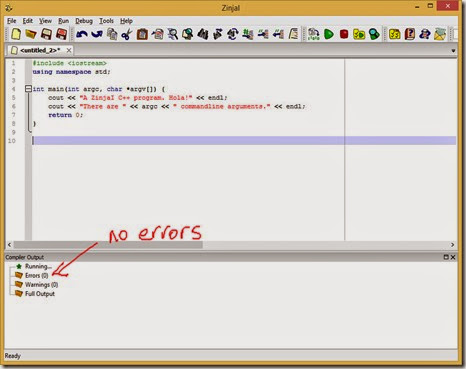This screenshot has height=369, width=466.
Task: Click line number 5 in the margin
Action: coord(13,98)
